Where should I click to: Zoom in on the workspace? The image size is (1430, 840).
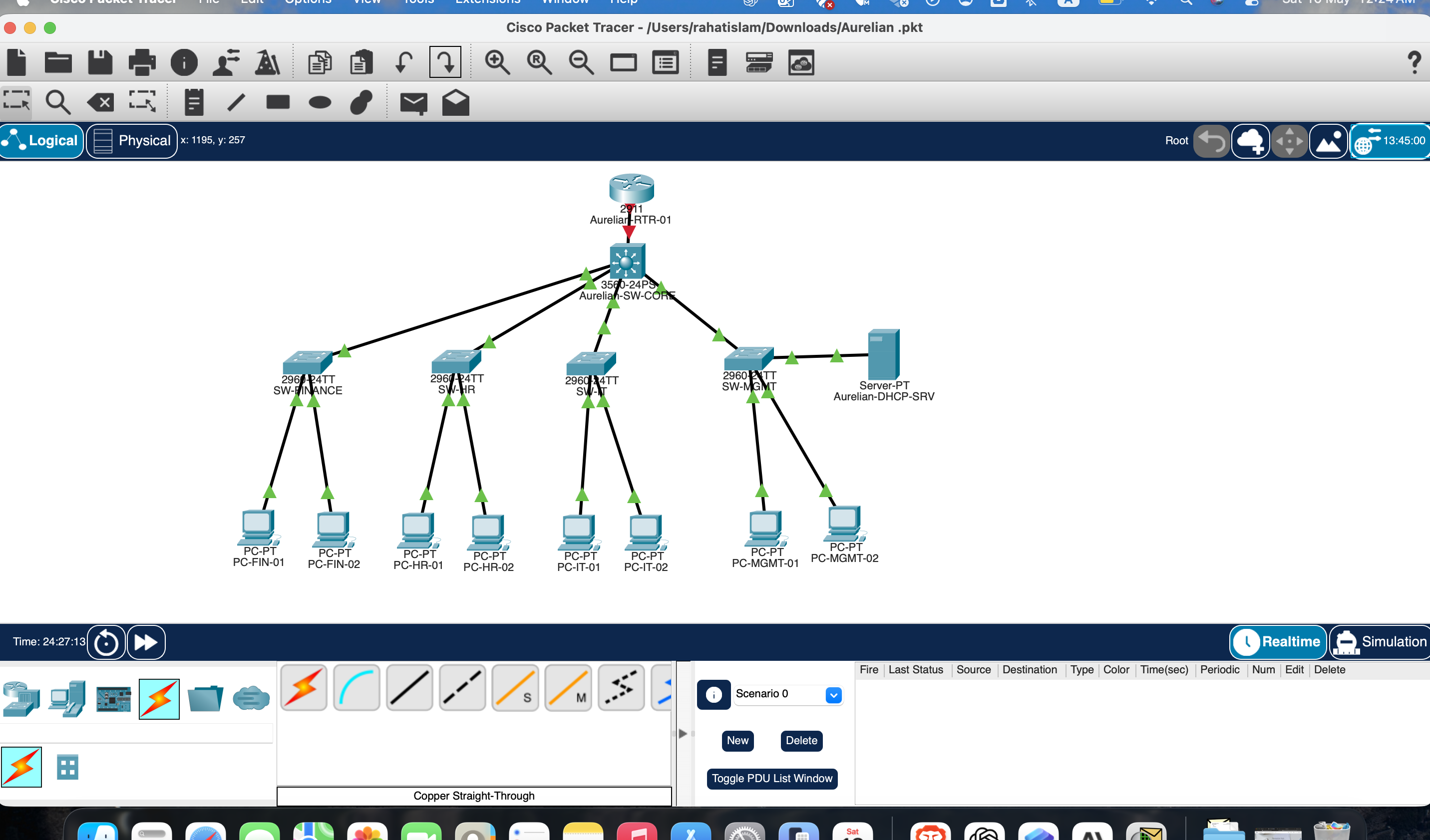pyautogui.click(x=497, y=62)
